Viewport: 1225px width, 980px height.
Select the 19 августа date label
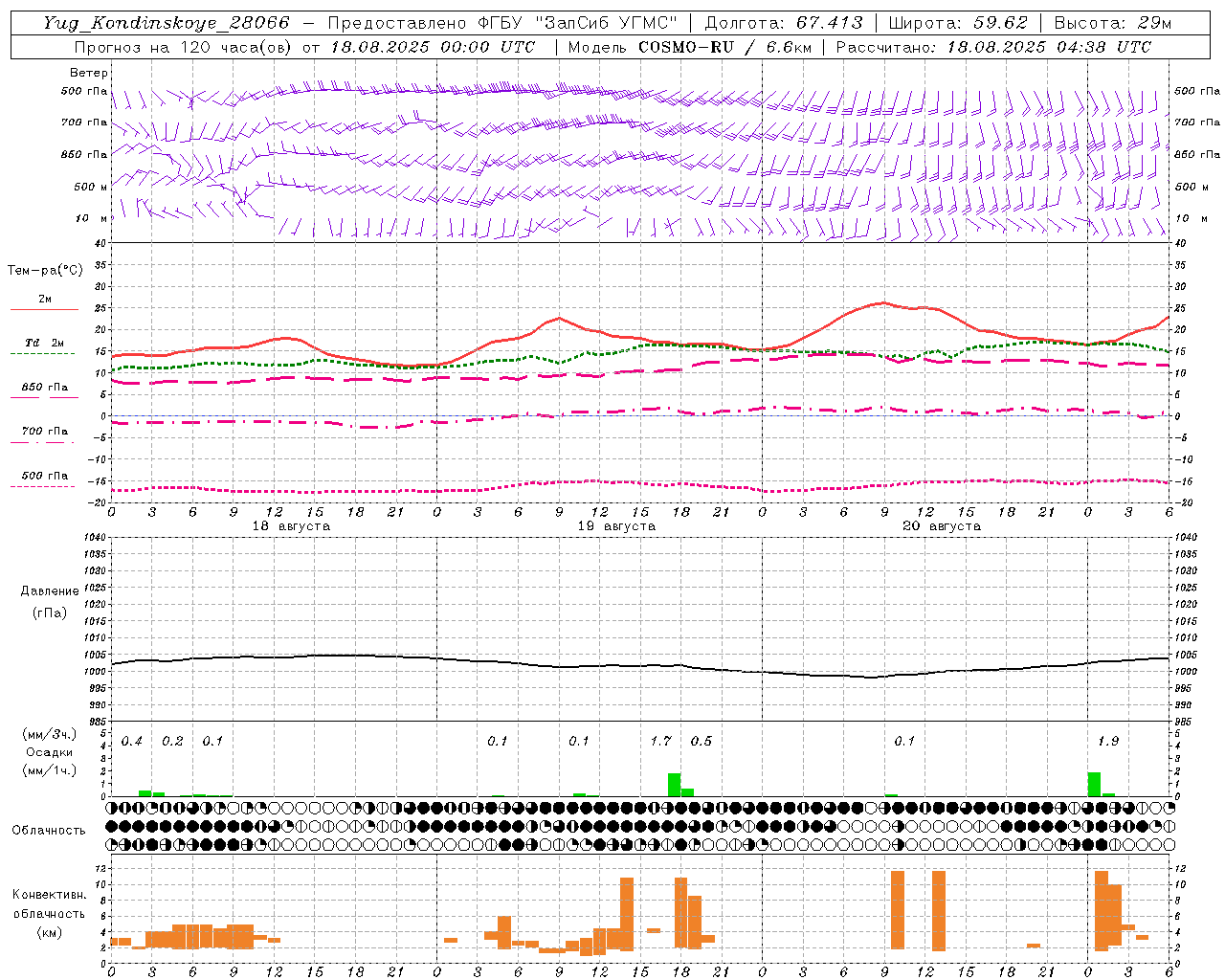[x=616, y=526]
